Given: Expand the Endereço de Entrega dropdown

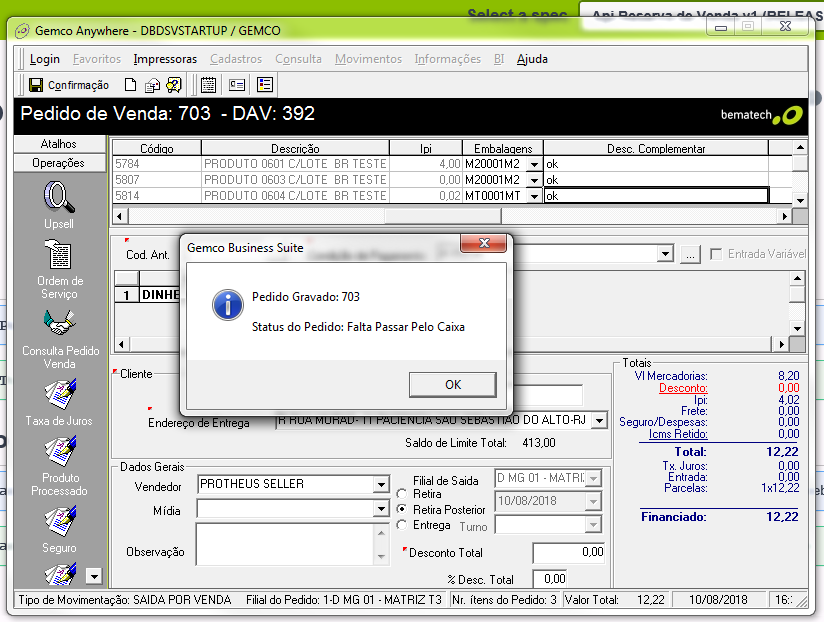Looking at the screenshot, I should (599, 420).
